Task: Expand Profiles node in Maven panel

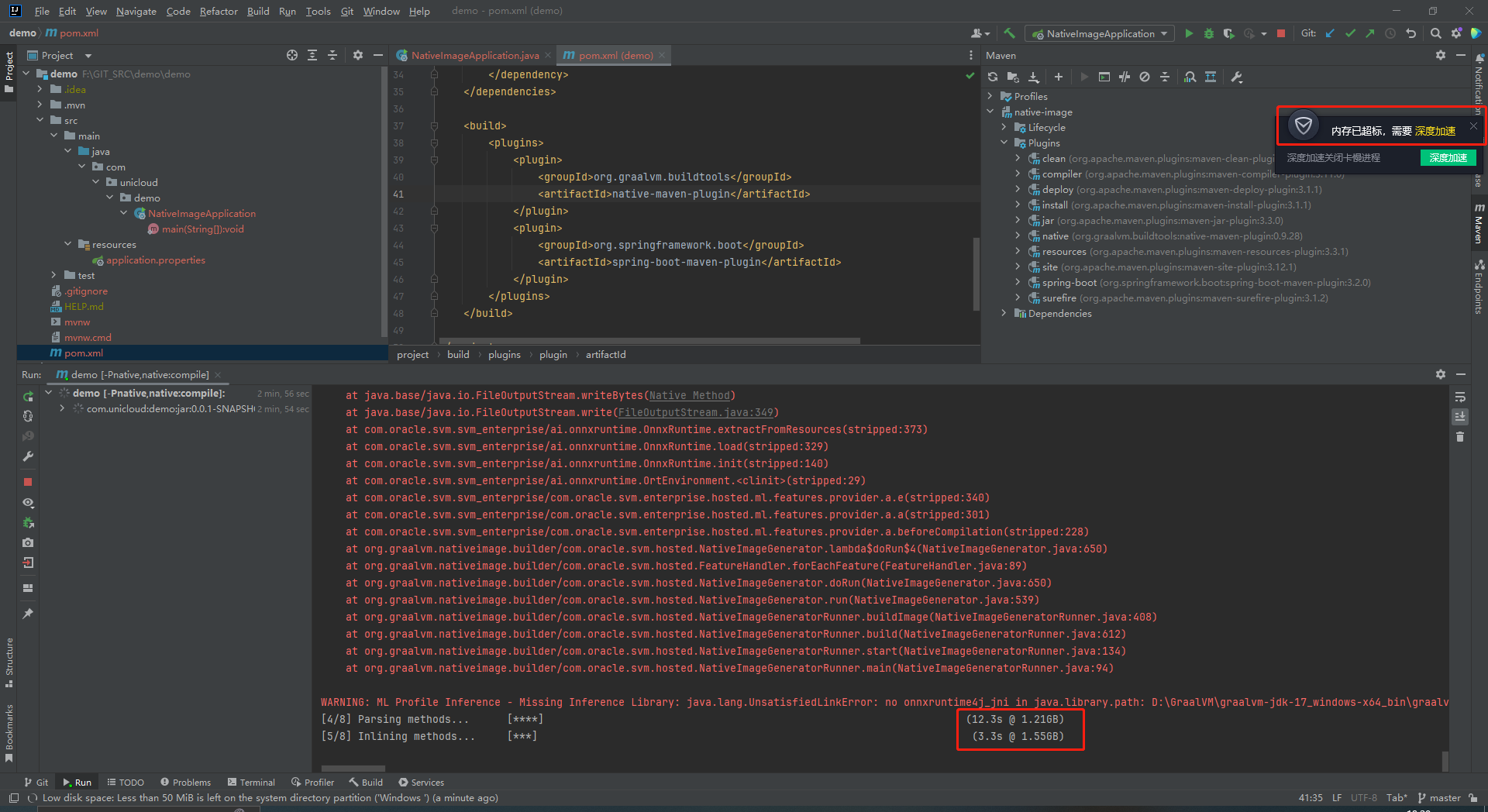Action: coord(990,96)
